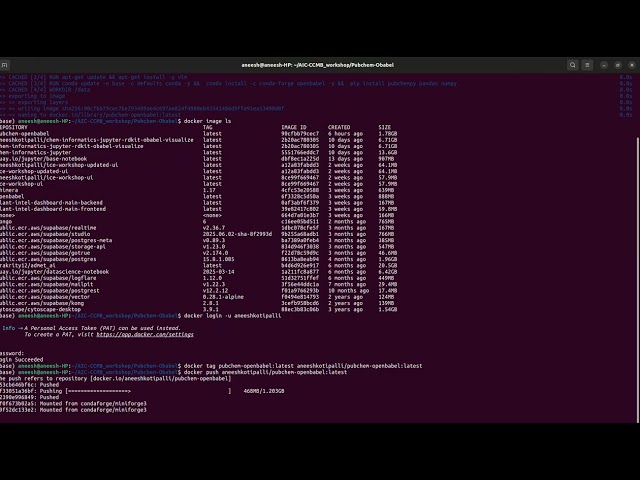The width and height of the screenshot is (640, 480).
Task: Click the 'Login Succeeded' message
Action: click(22, 360)
